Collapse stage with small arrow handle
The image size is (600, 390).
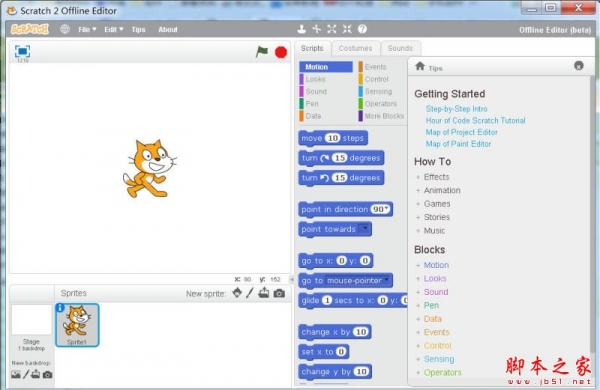pyautogui.click(x=291, y=279)
